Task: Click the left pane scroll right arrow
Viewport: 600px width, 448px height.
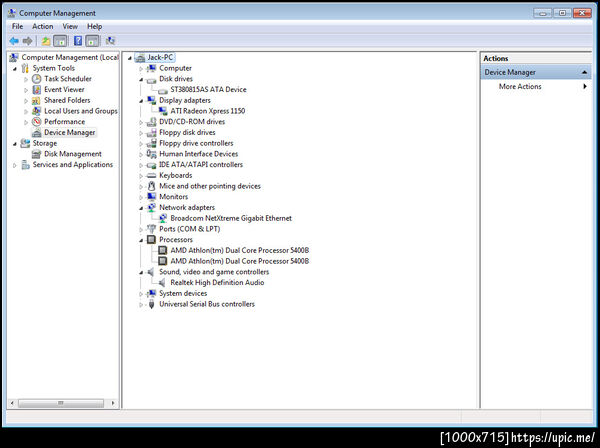Action: (x=113, y=403)
